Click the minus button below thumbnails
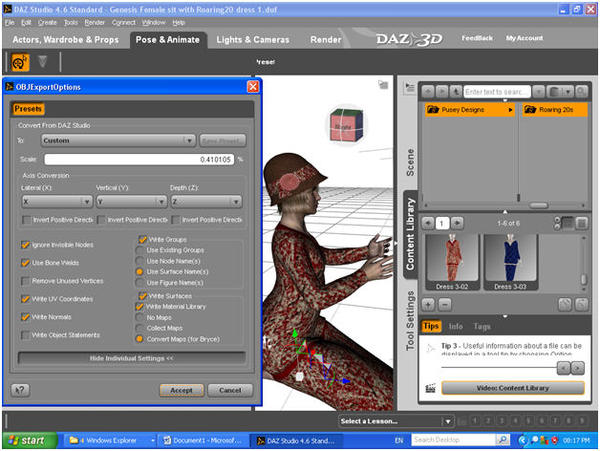Viewport: 600px width, 451px height. click(x=445, y=305)
